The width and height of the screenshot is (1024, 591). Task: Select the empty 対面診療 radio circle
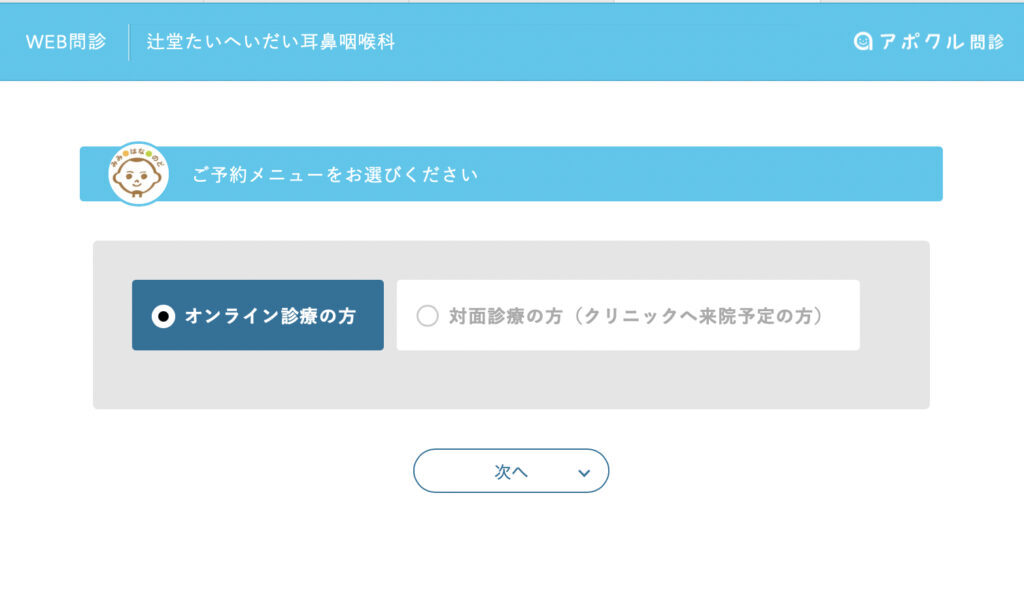click(428, 316)
